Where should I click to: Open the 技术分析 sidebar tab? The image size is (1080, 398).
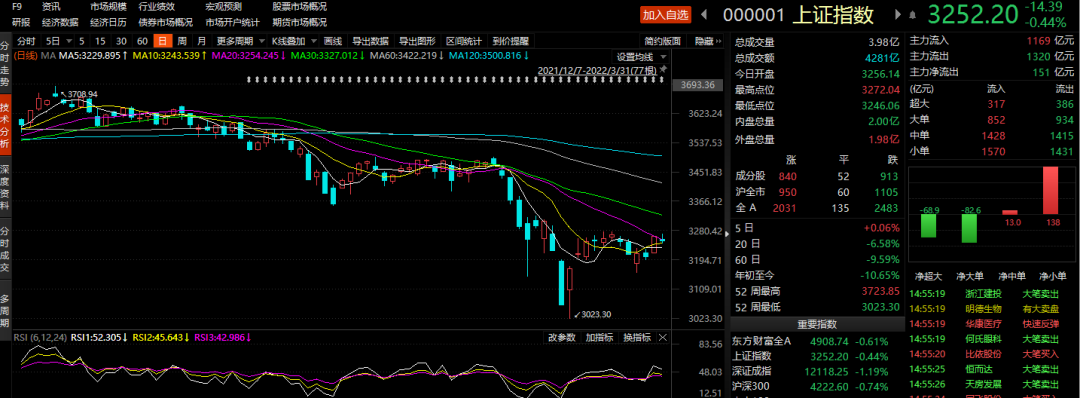(5, 126)
